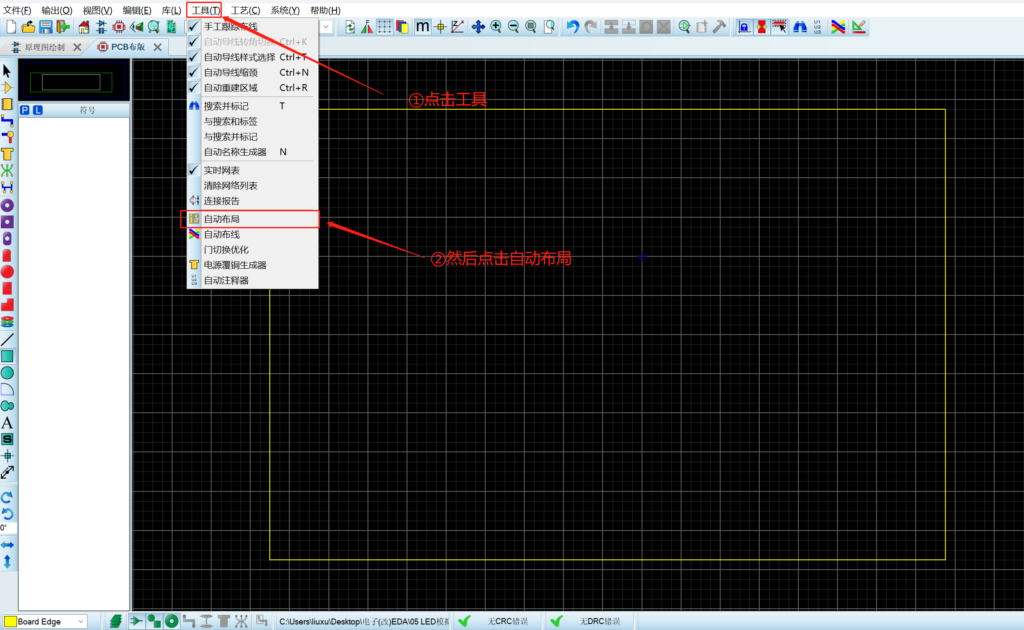Select the 2D circle graphics tool
Screen dimensions: 1024x630
click(7, 372)
